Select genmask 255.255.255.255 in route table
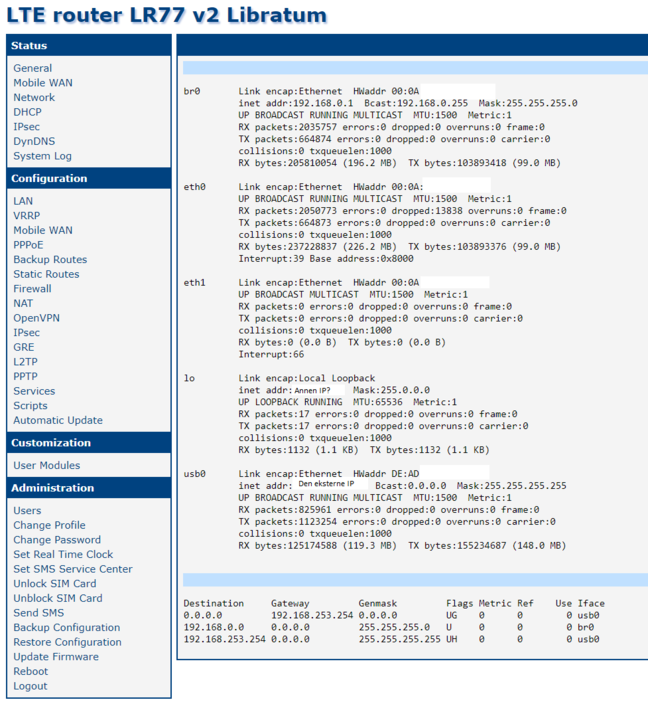This screenshot has height=720, width=648. (x=400, y=639)
